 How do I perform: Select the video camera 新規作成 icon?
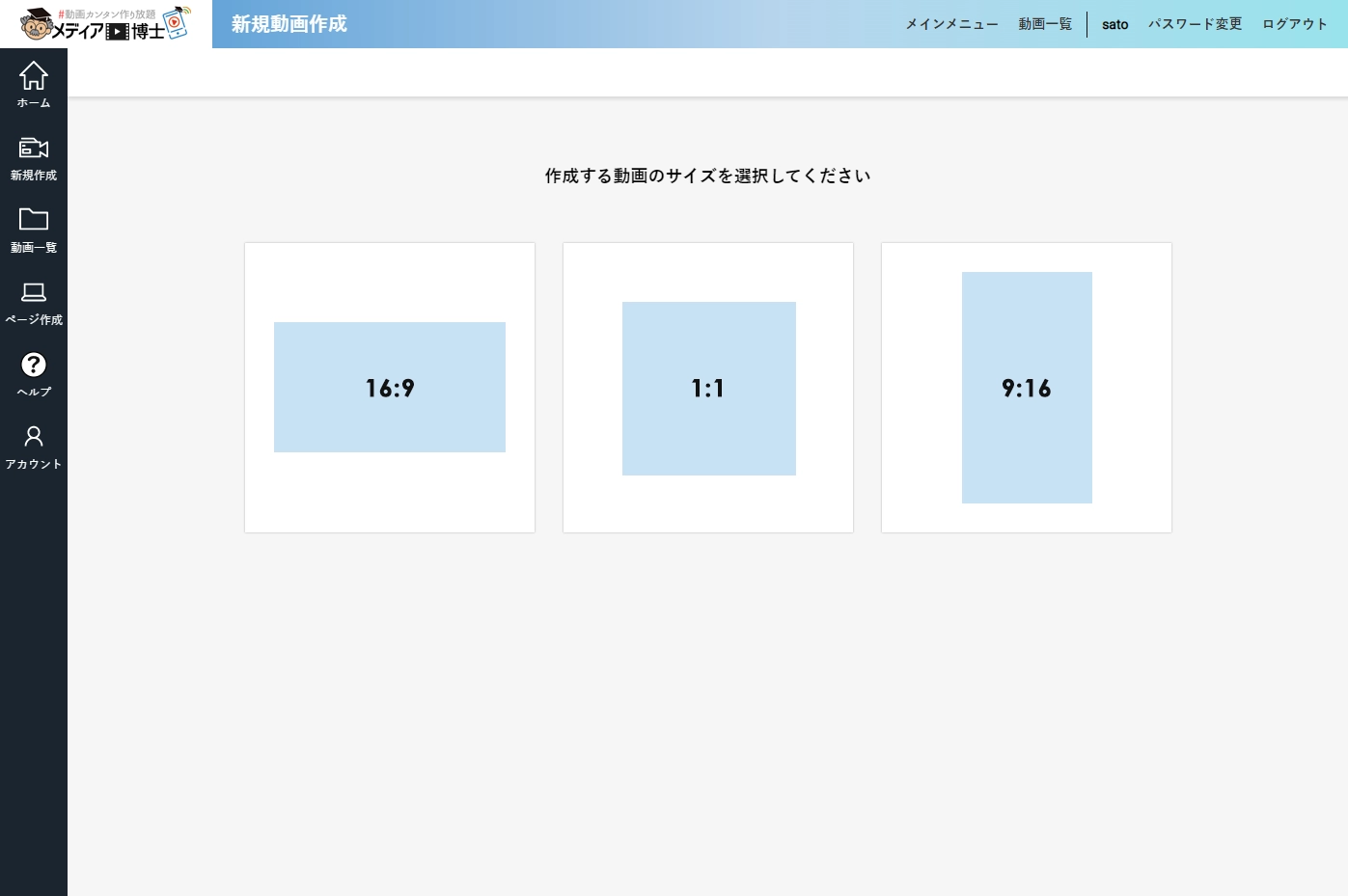(34, 148)
